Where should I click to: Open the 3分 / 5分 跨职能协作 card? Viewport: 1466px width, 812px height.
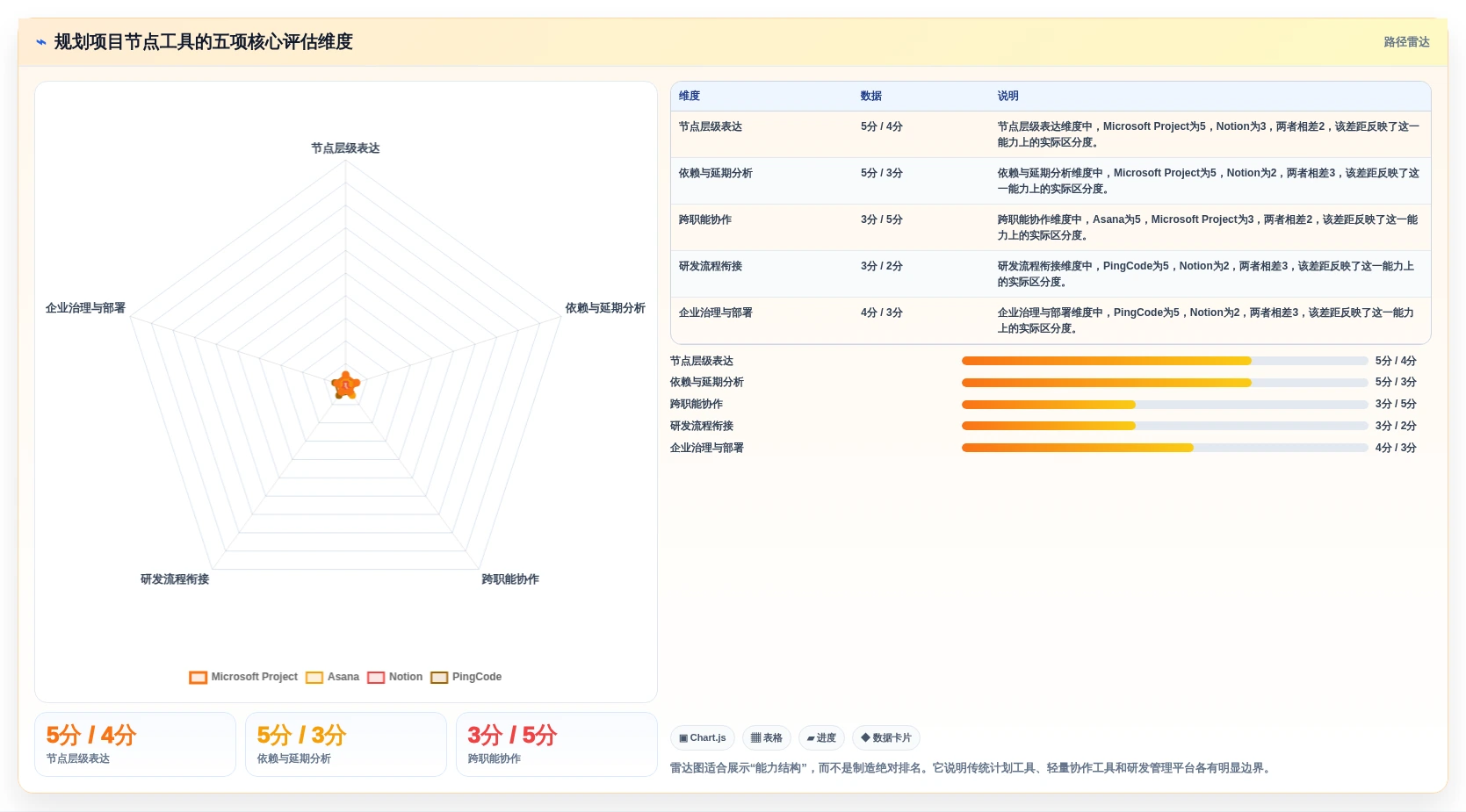coord(557,744)
